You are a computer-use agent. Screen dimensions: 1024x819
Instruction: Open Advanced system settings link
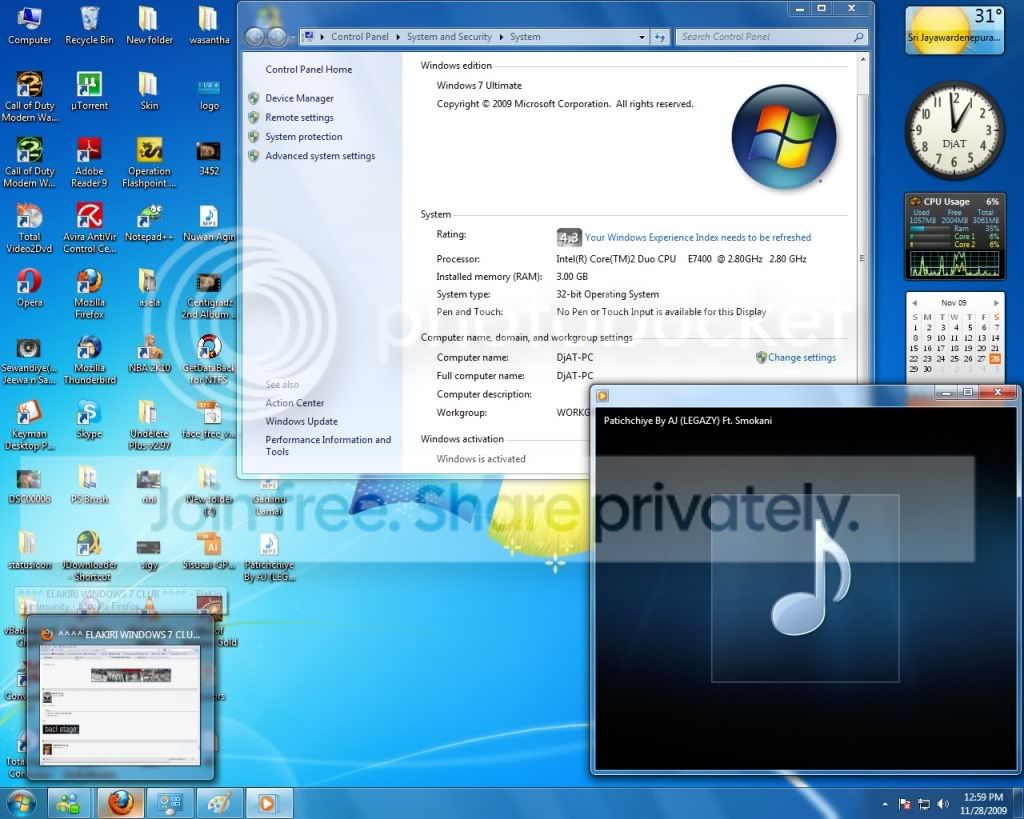[320, 155]
